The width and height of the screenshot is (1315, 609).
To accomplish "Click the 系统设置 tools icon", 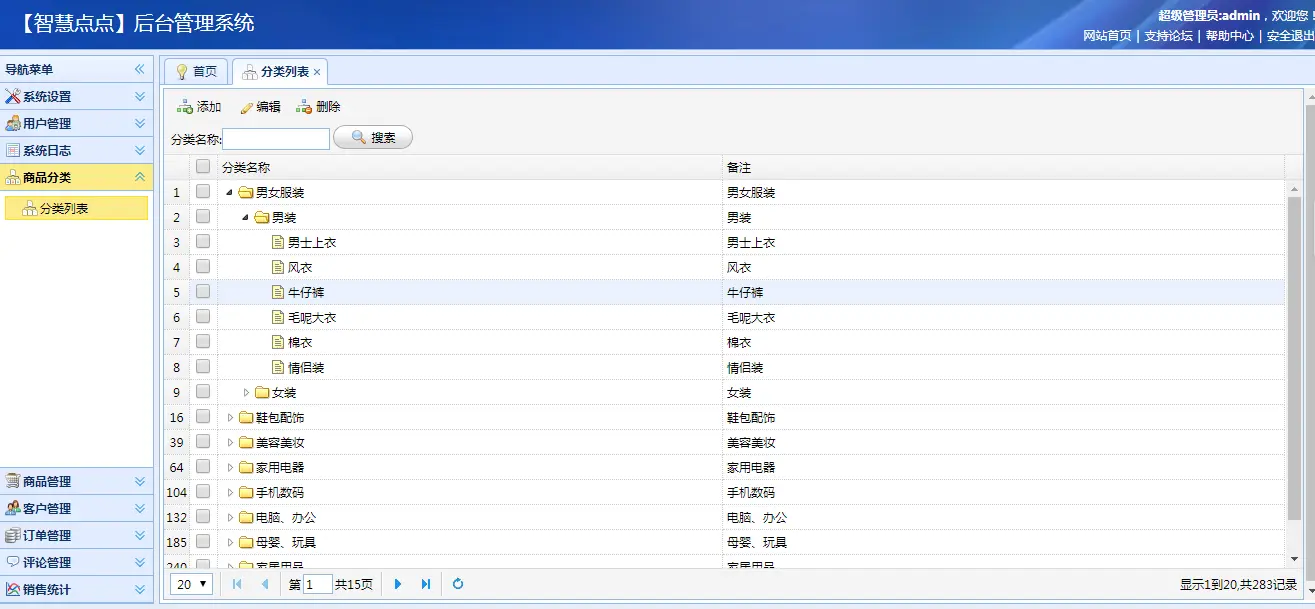I will (13, 97).
